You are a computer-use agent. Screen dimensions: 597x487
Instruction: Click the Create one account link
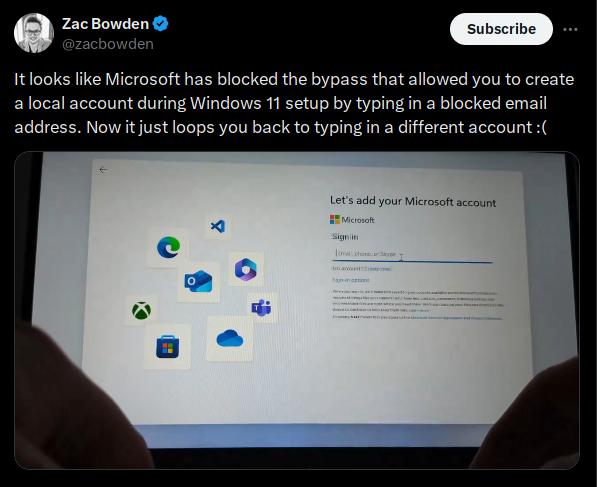point(379,269)
